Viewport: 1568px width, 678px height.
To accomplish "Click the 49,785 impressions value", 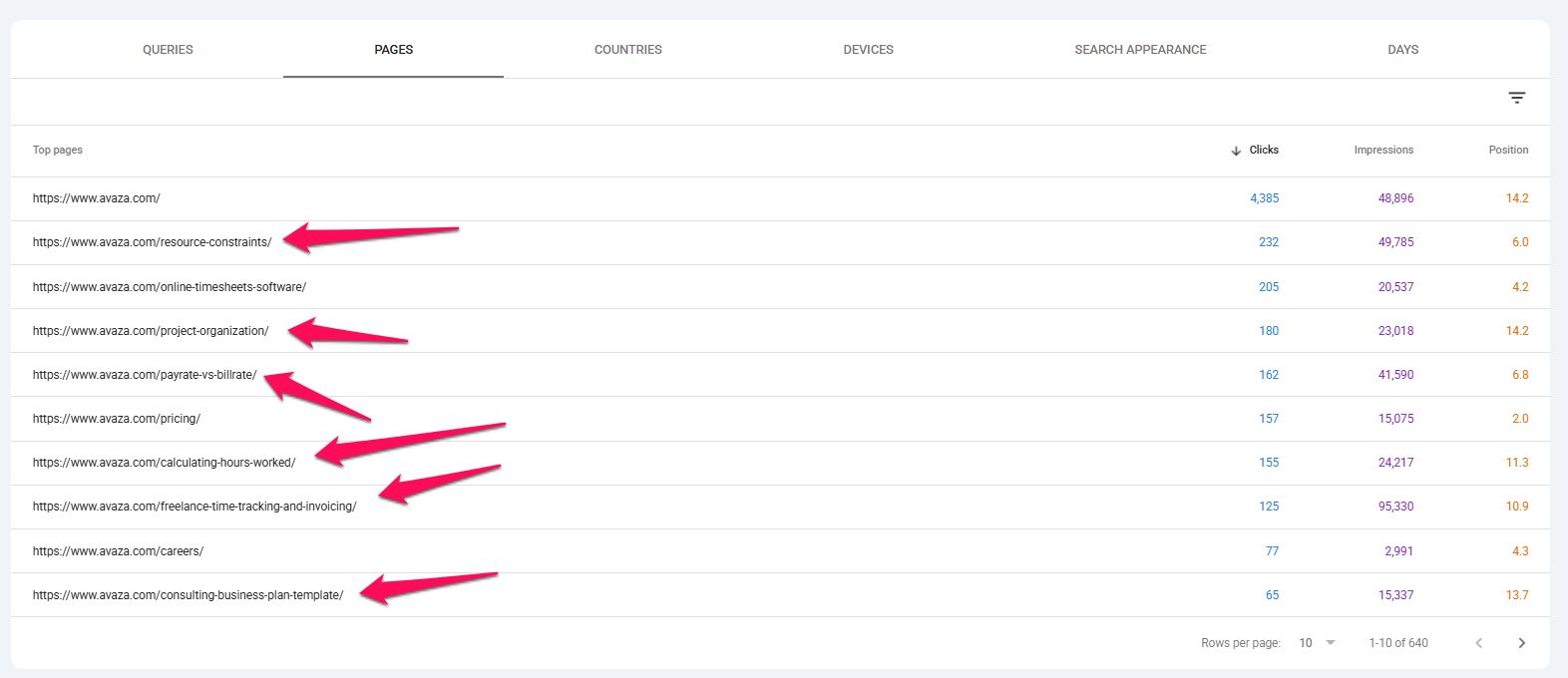I will click(x=1395, y=242).
